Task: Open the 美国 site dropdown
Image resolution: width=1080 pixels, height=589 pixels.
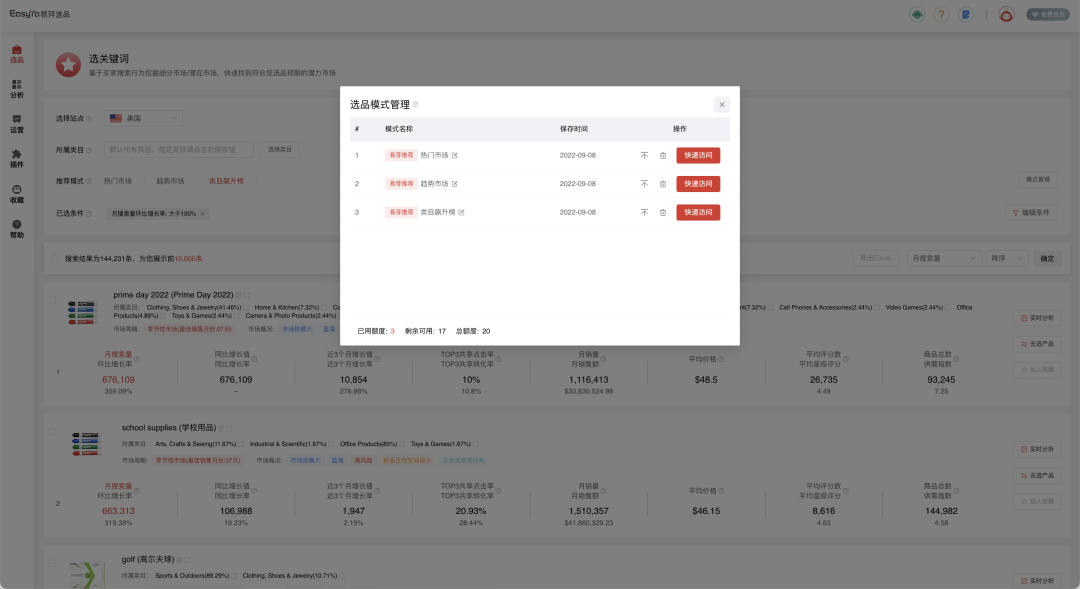Action: click(x=143, y=118)
